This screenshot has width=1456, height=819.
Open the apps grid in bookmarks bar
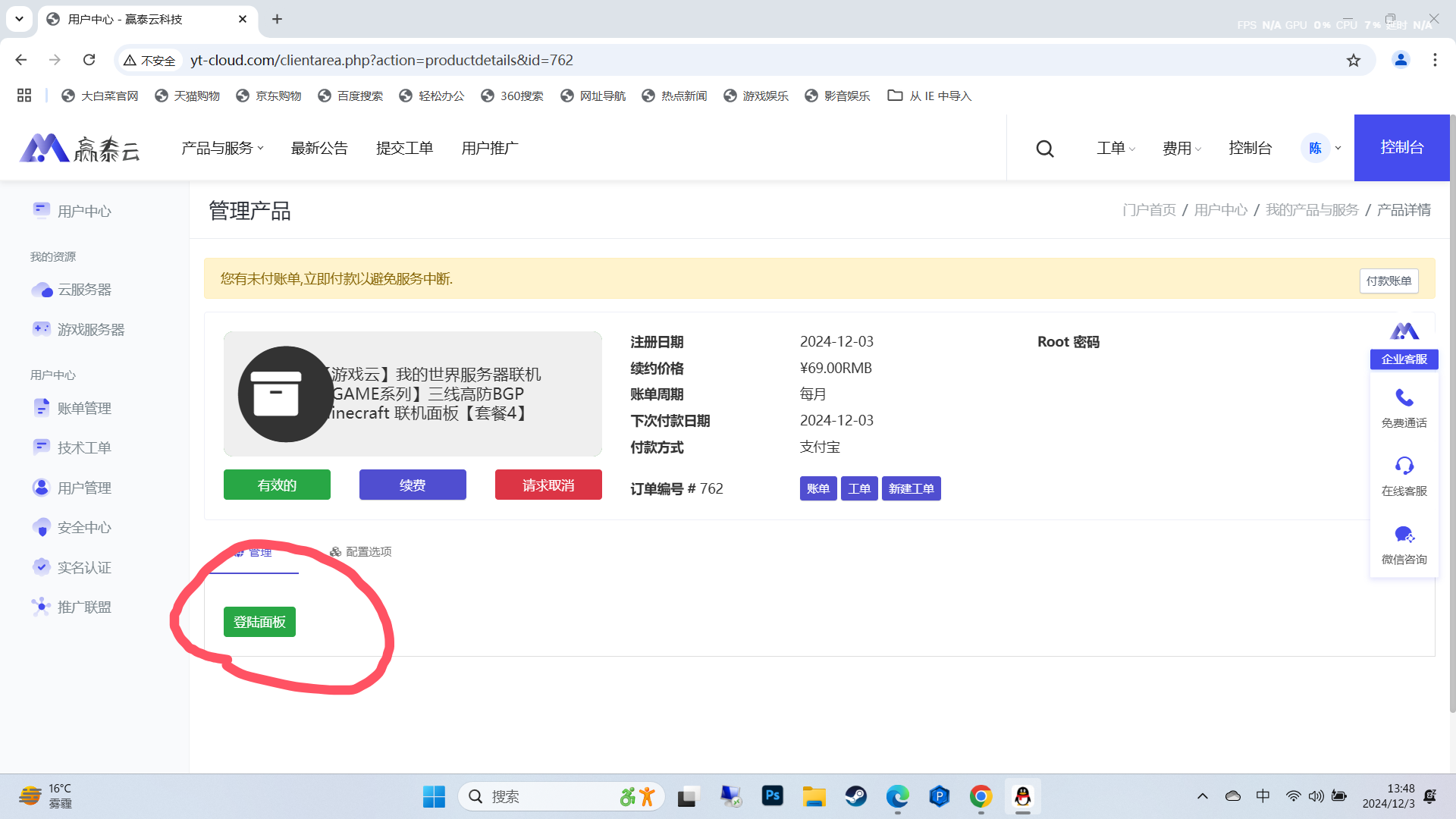(24, 96)
